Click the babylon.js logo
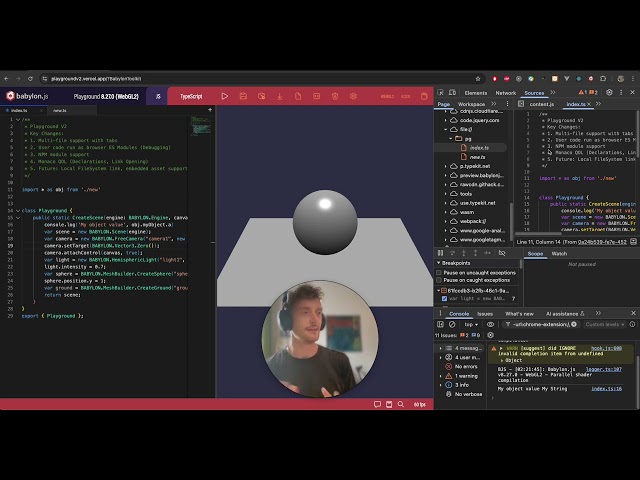This screenshot has width=640, height=480. coord(27,96)
